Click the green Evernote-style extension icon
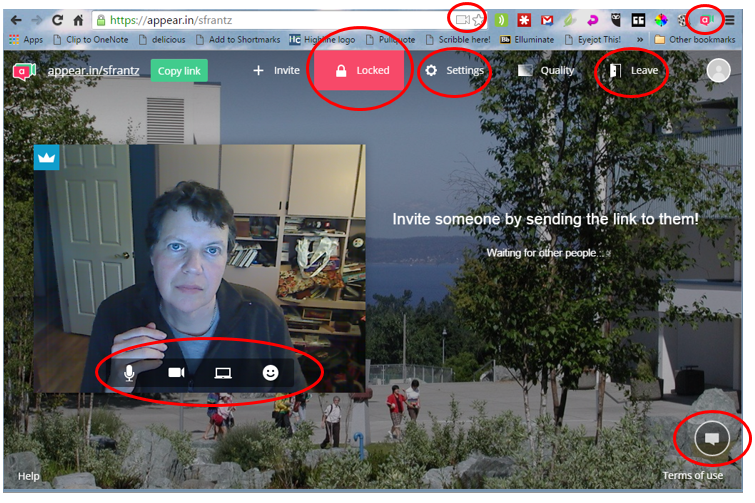755x503 pixels. tap(501, 20)
